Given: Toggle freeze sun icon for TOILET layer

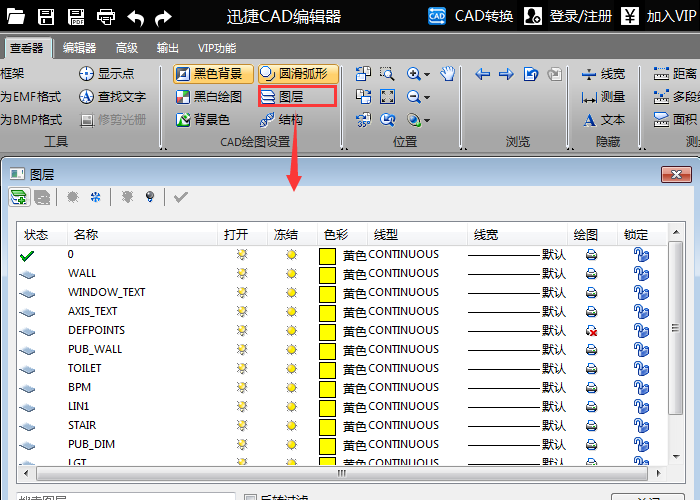Looking at the screenshot, I should pyautogui.click(x=291, y=369).
